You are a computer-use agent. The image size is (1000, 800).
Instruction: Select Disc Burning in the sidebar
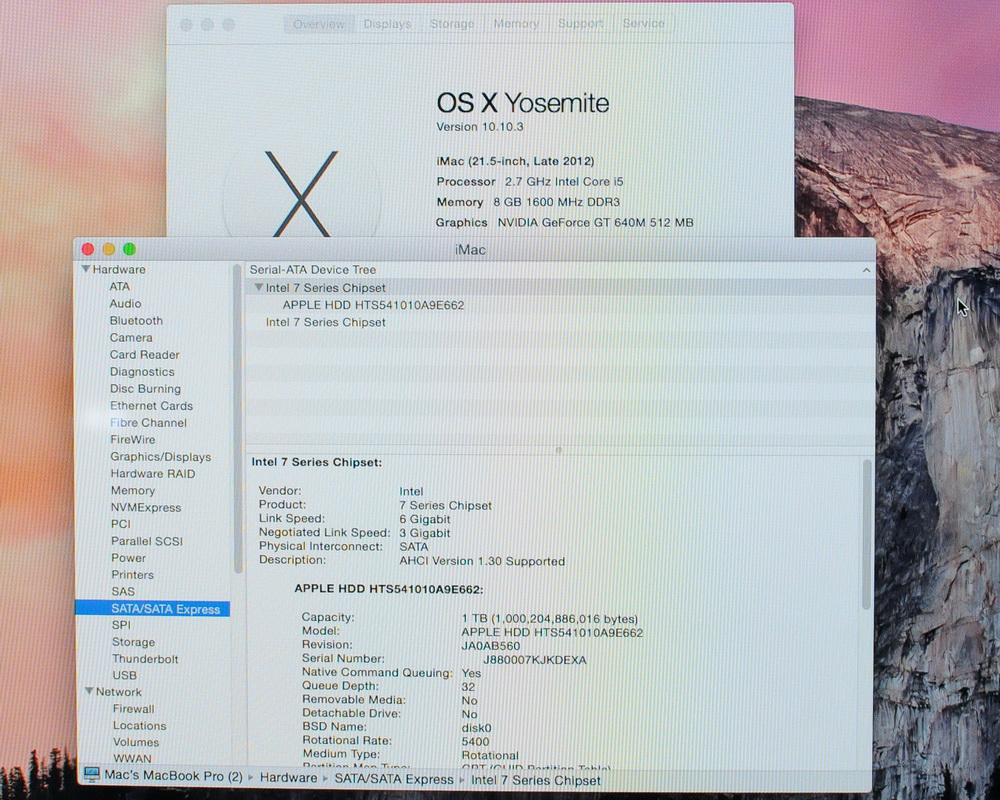(x=145, y=389)
